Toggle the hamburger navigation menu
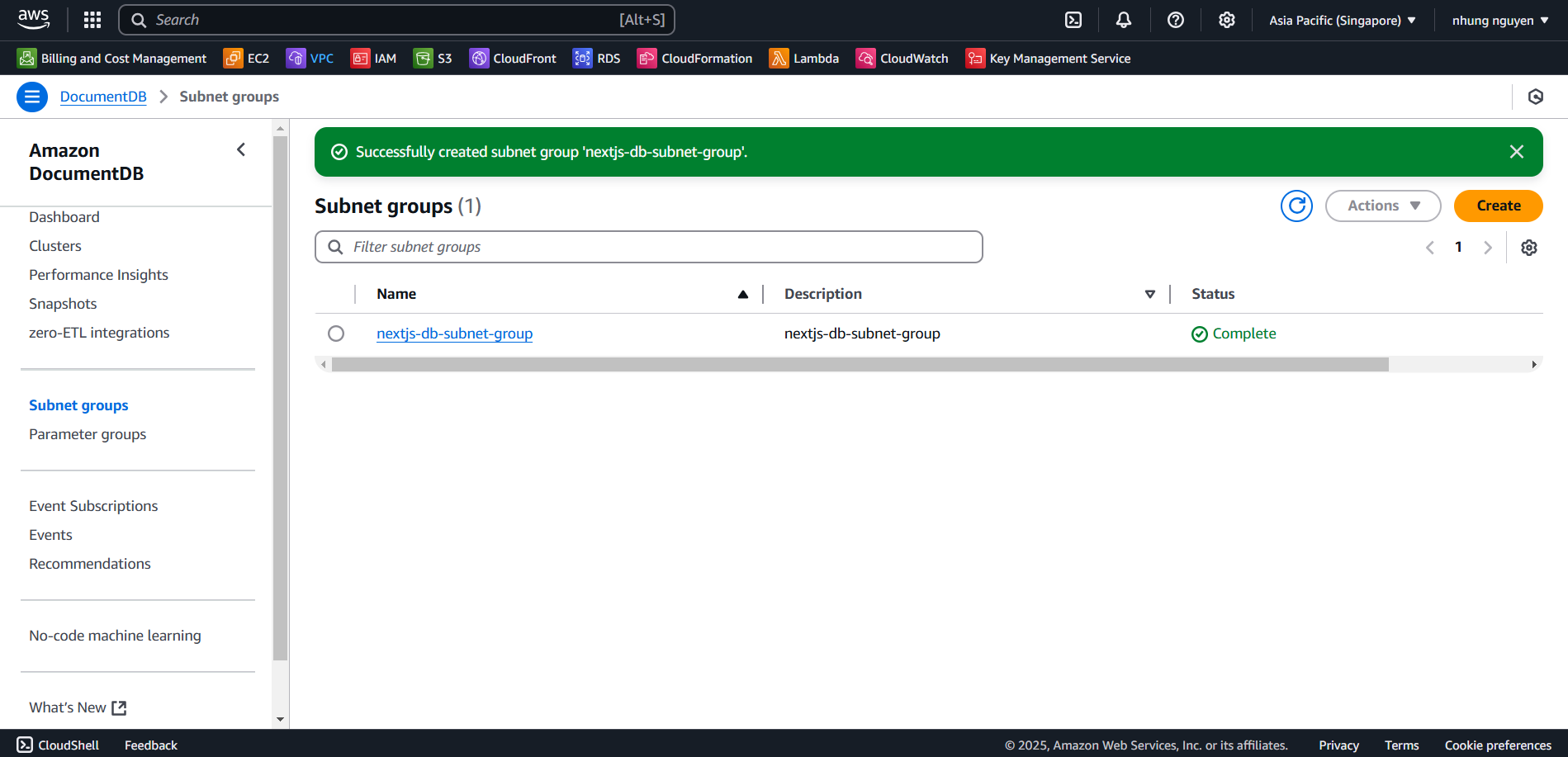 (x=32, y=97)
